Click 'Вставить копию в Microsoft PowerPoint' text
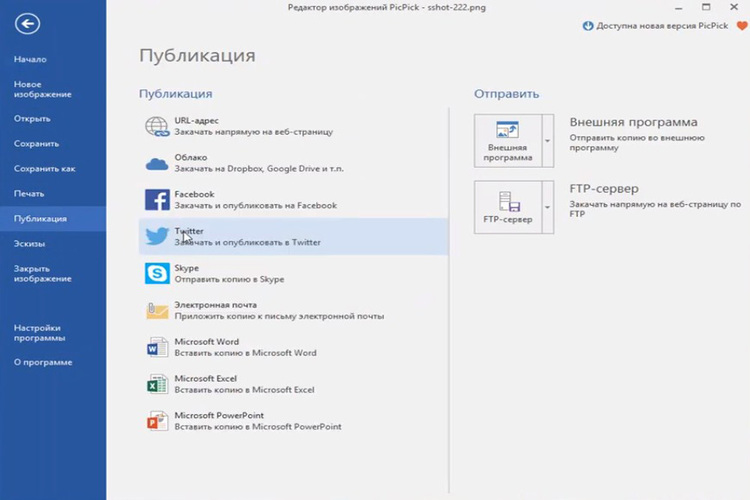The width and height of the screenshot is (750, 500). [x=258, y=426]
